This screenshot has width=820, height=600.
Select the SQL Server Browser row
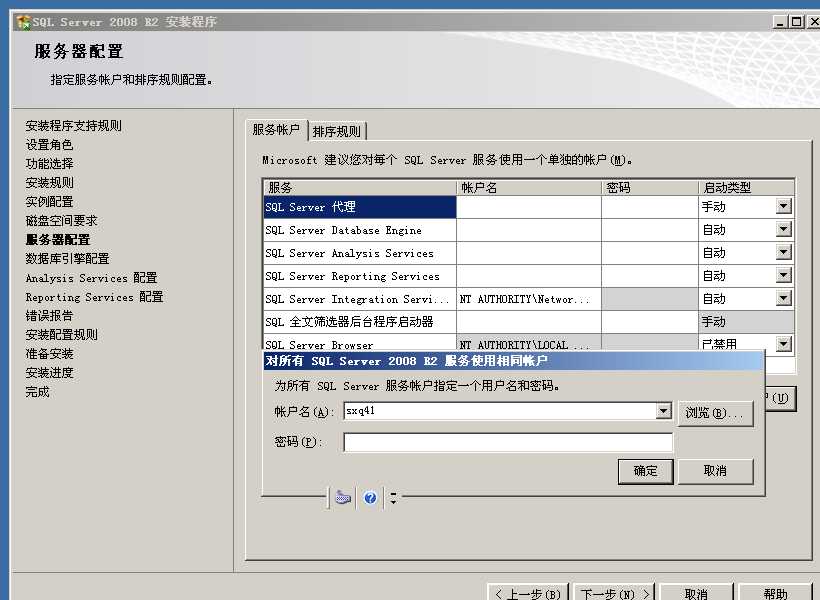pyautogui.click(x=360, y=343)
